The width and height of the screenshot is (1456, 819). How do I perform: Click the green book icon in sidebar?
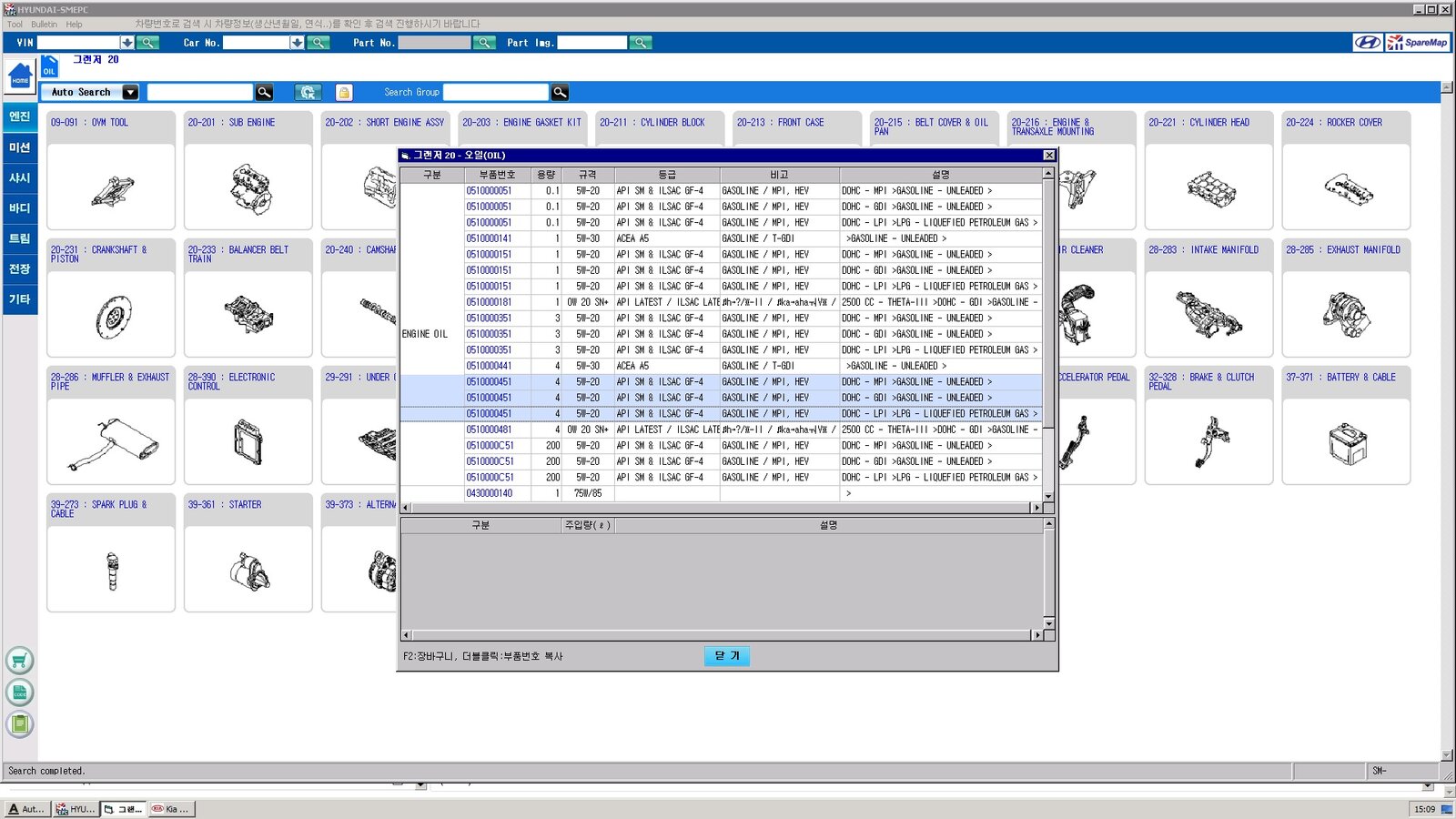point(20,724)
